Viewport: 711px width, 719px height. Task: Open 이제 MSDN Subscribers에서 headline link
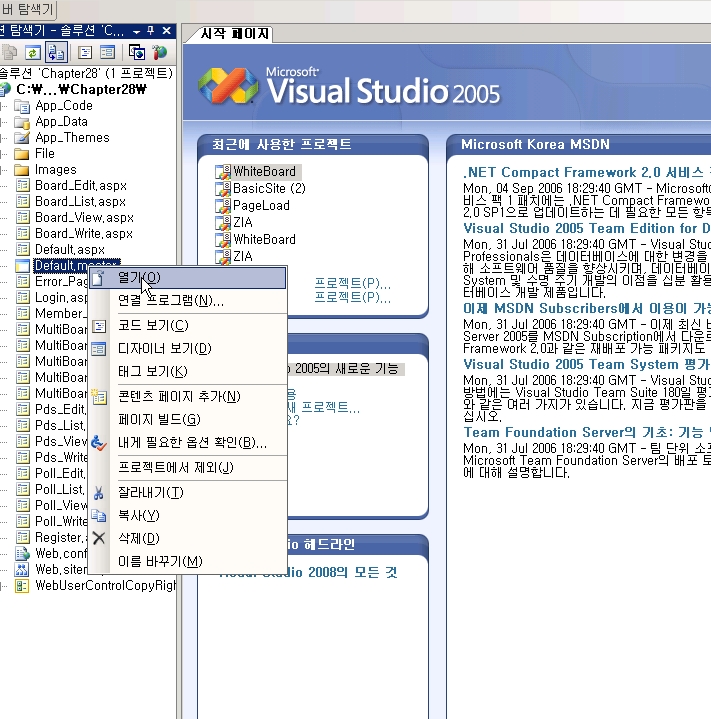coord(587,309)
